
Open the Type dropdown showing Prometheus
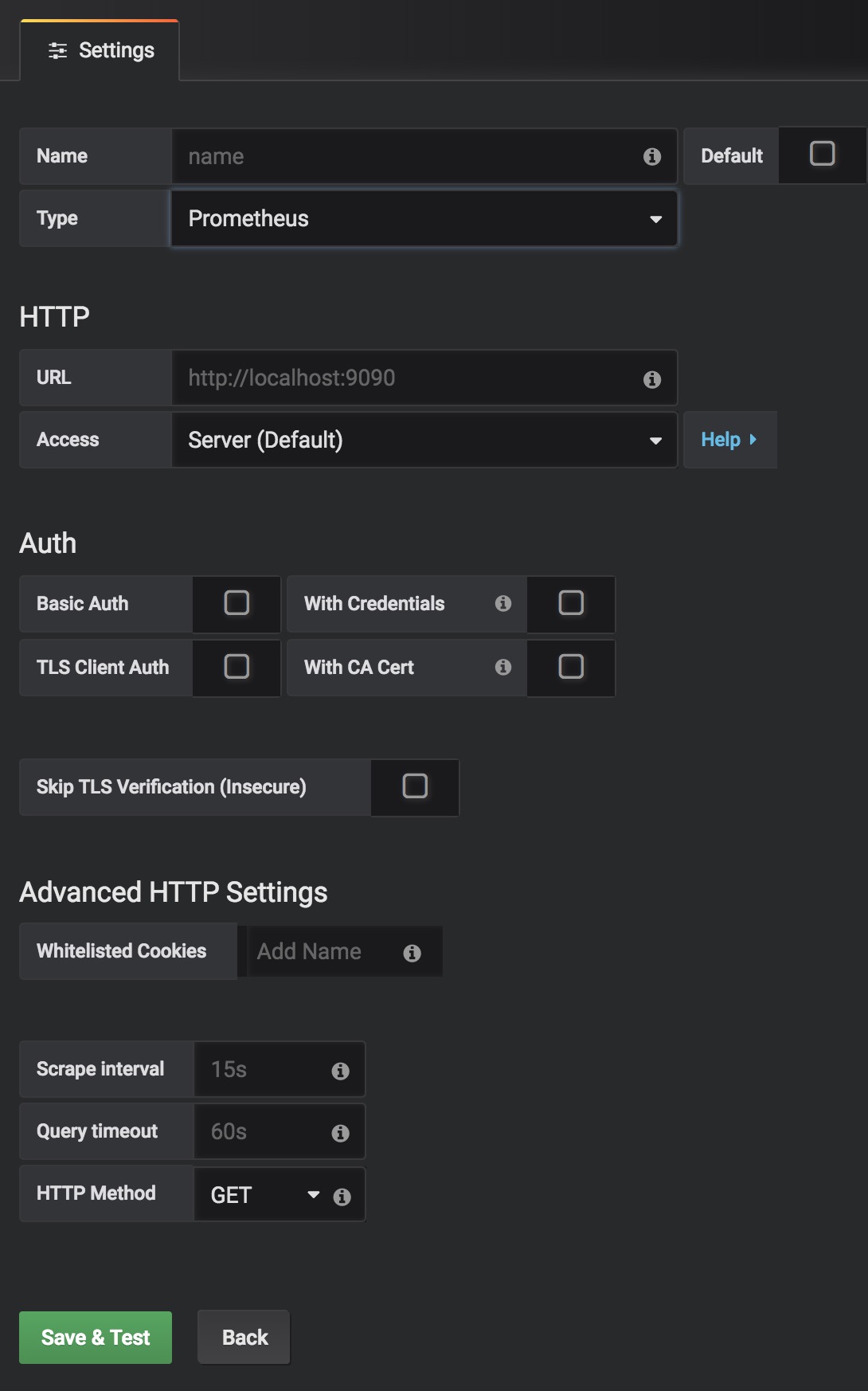(x=424, y=218)
